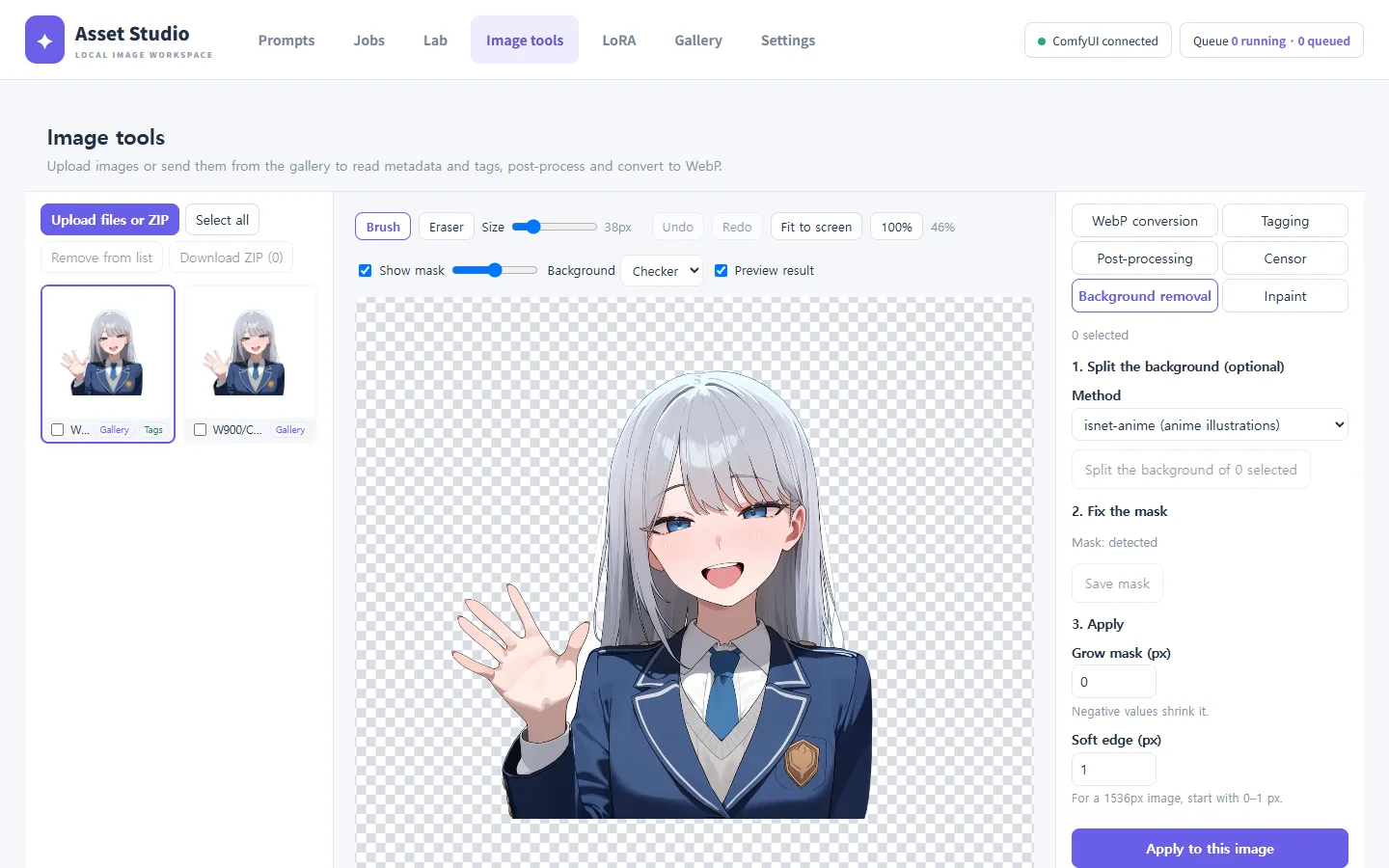Click the Grow mask (px) input field
This screenshot has height=868, width=1389.
pyautogui.click(x=1114, y=681)
